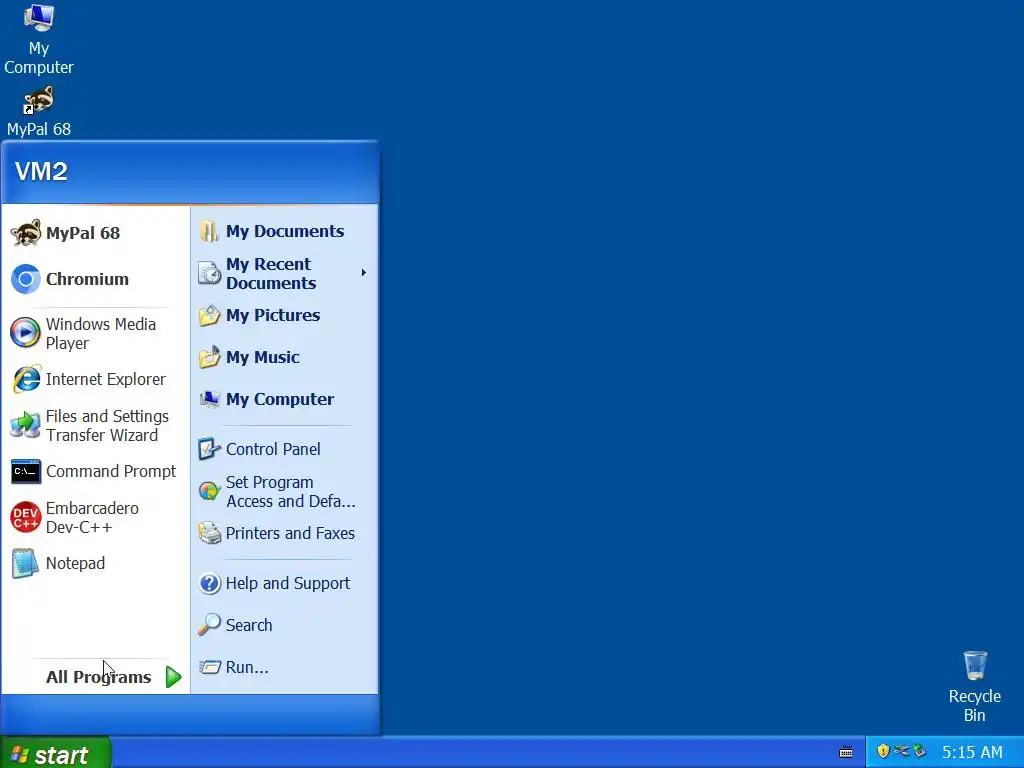This screenshot has height=768, width=1024.
Task: Click the VM2 user name header
Action: [x=41, y=172]
